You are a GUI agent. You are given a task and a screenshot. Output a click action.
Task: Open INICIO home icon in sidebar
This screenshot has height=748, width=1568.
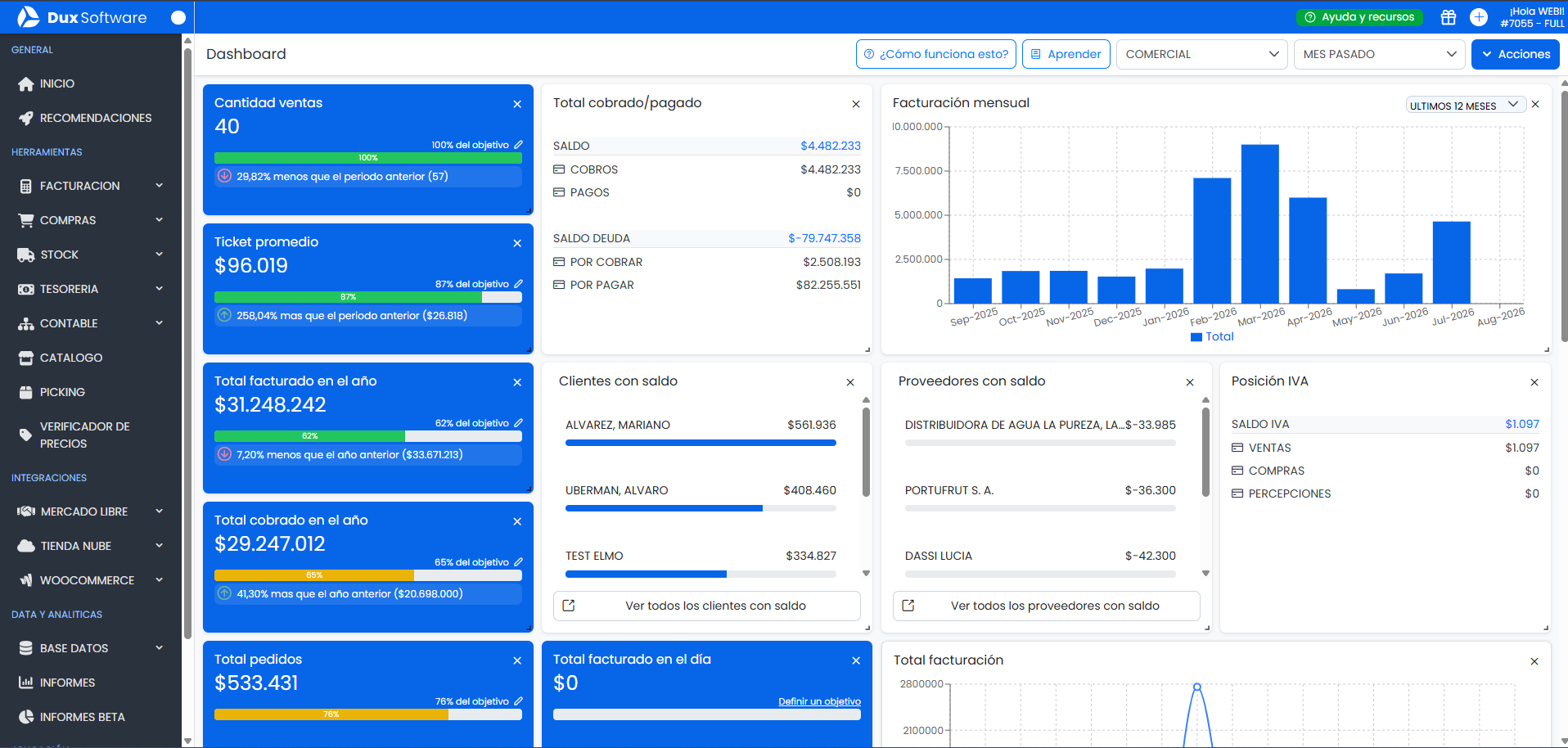(26, 83)
